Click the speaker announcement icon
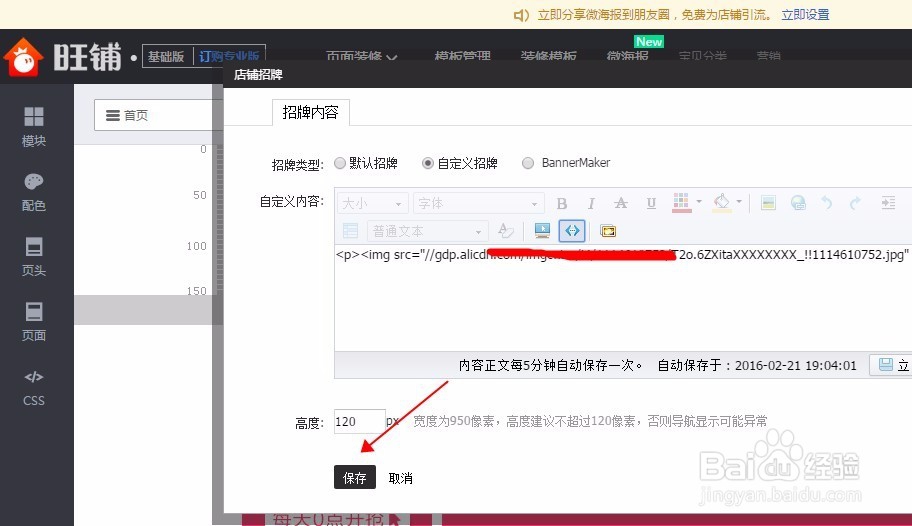This screenshot has height=526, width=912. click(521, 15)
